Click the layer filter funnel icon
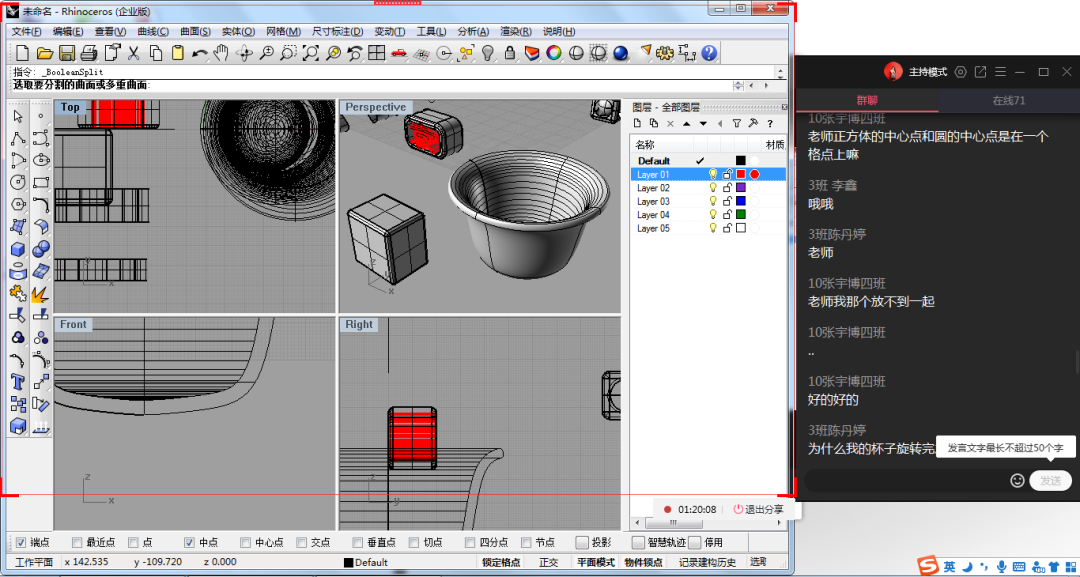The height and width of the screenshot is (577, 1080). point(736,123)
